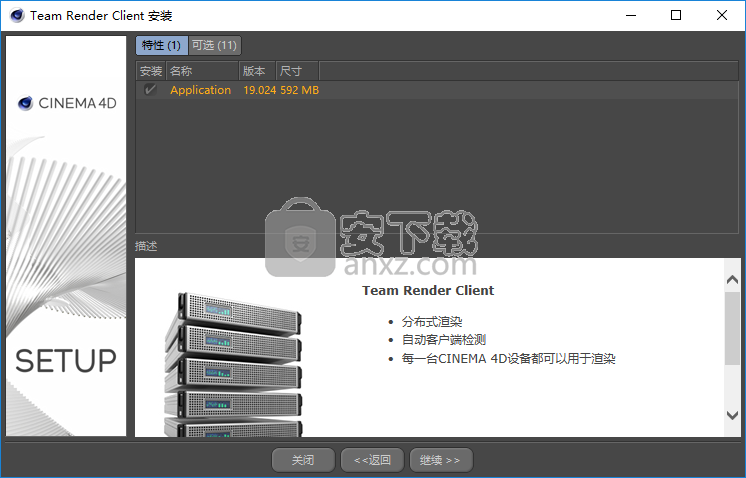Click the 关闭 button
Image resolution: width=746 pixels, height=478 pixels.
click(x=303, y=460)
